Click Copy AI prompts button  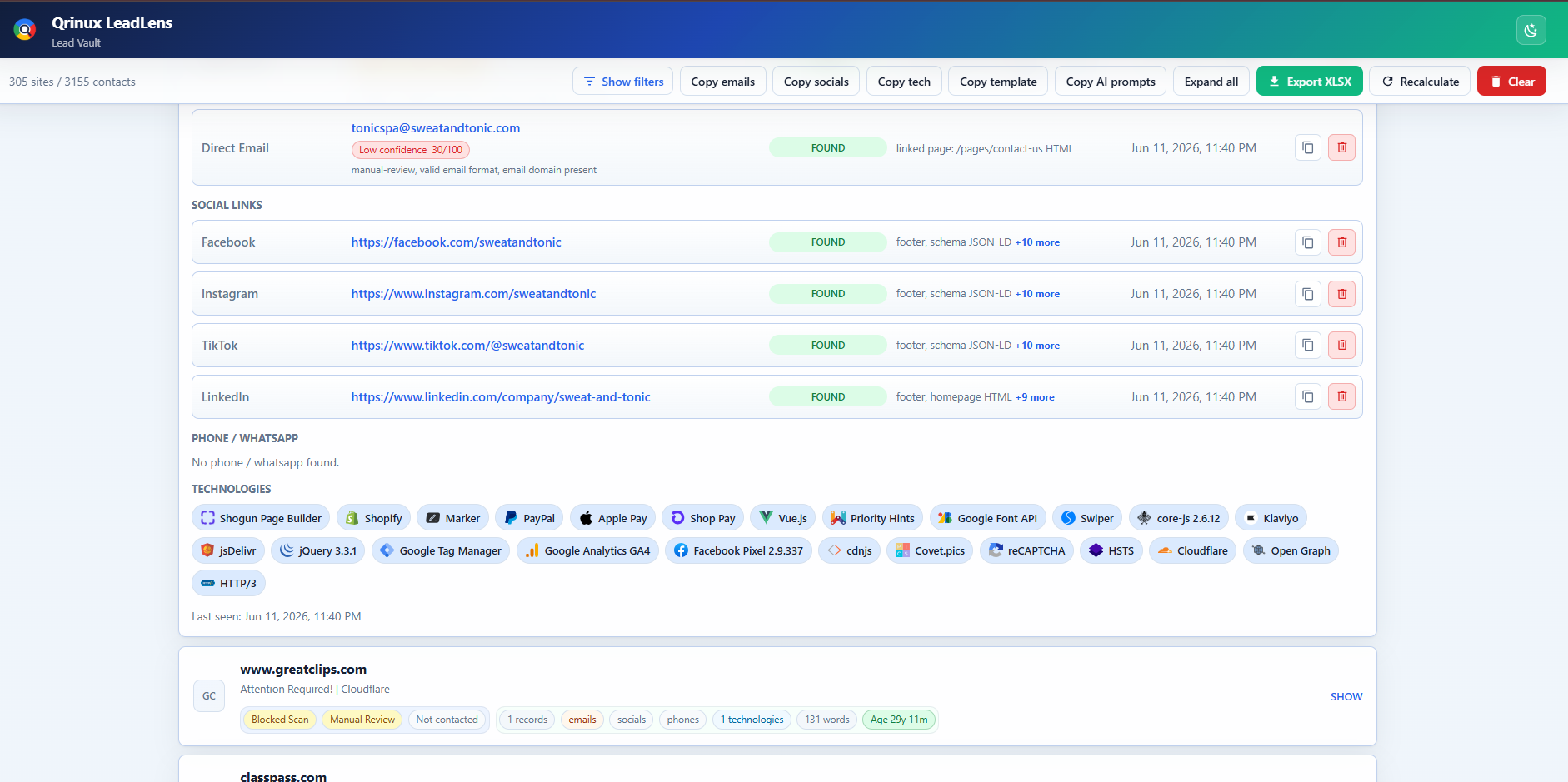[x=1111, y=82]
